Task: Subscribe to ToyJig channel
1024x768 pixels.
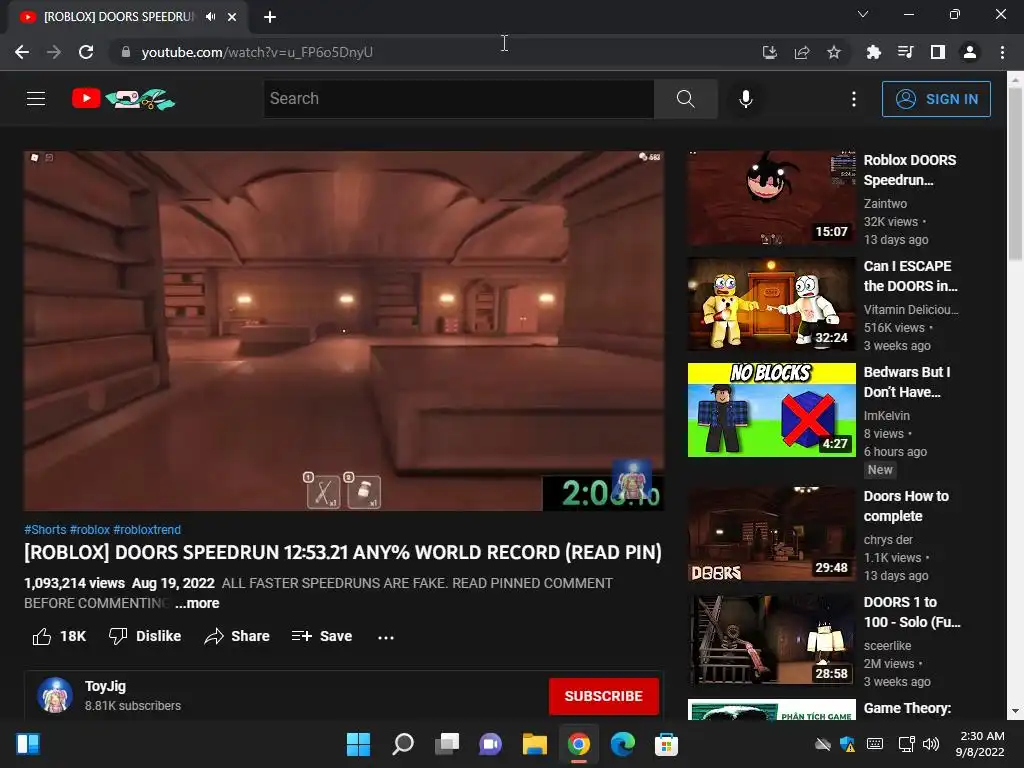Action: point(603,696)
